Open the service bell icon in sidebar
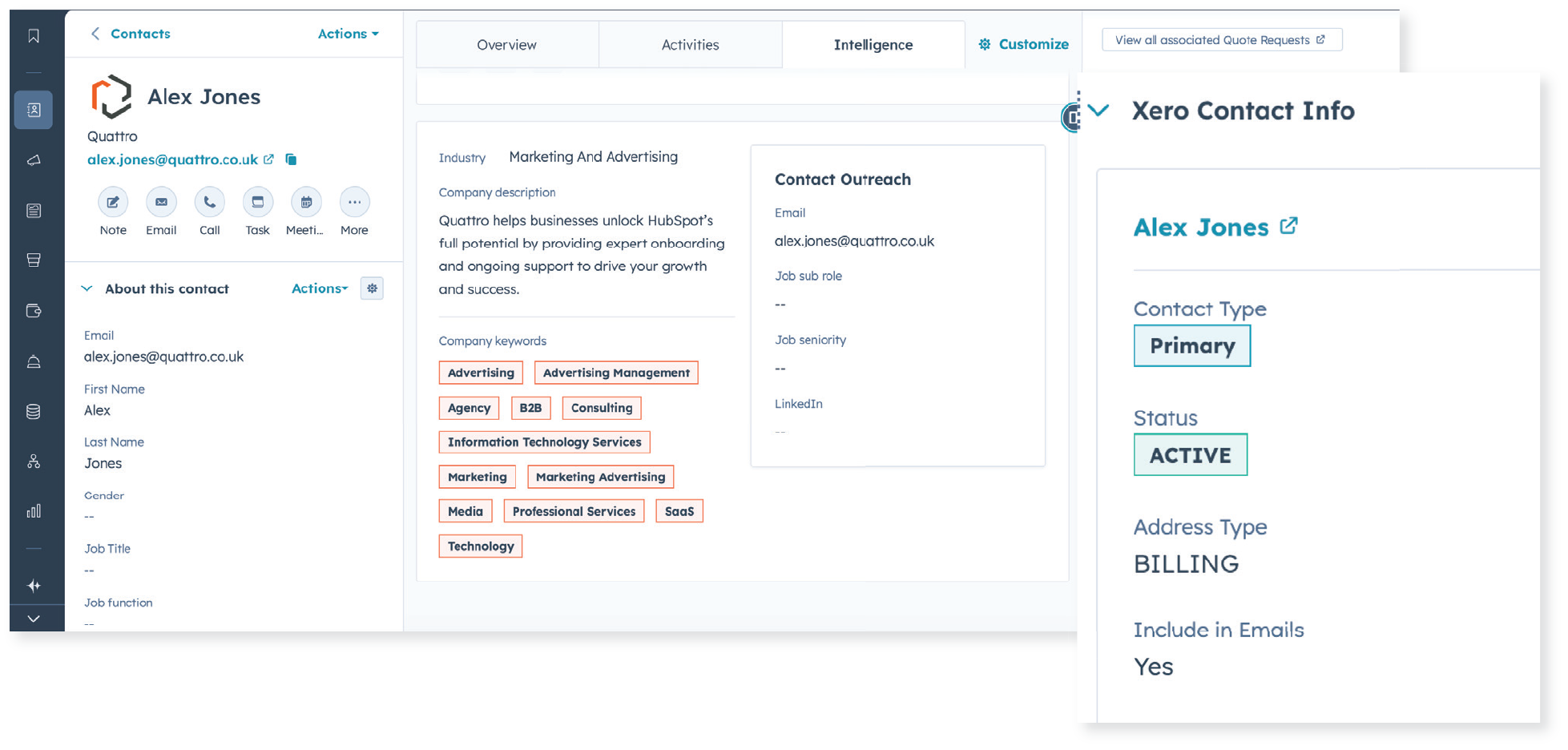Screen dimensions: 1568x750 [x=34, y=361]
